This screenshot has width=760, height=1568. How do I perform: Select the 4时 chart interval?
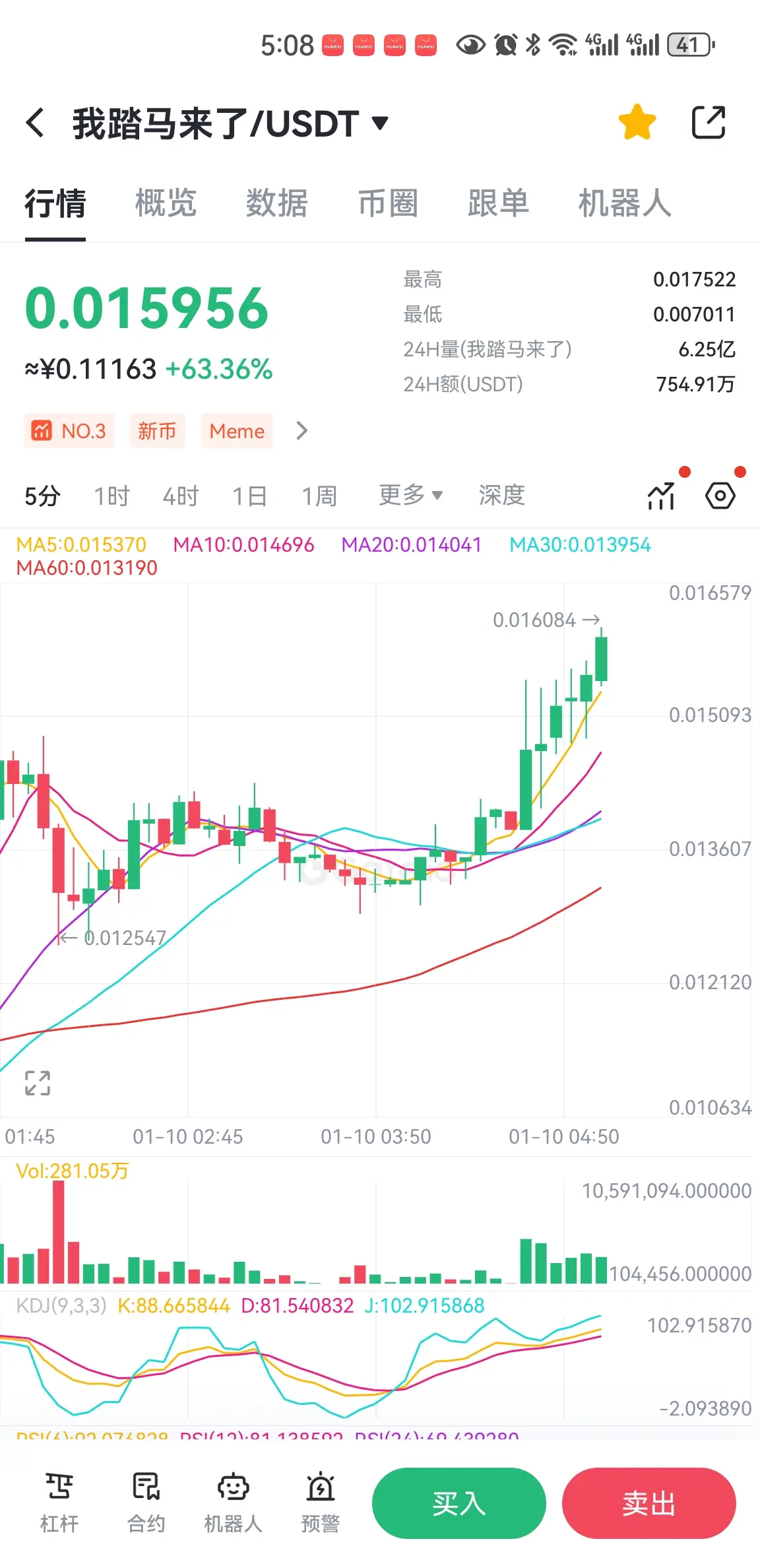(181, 496)
